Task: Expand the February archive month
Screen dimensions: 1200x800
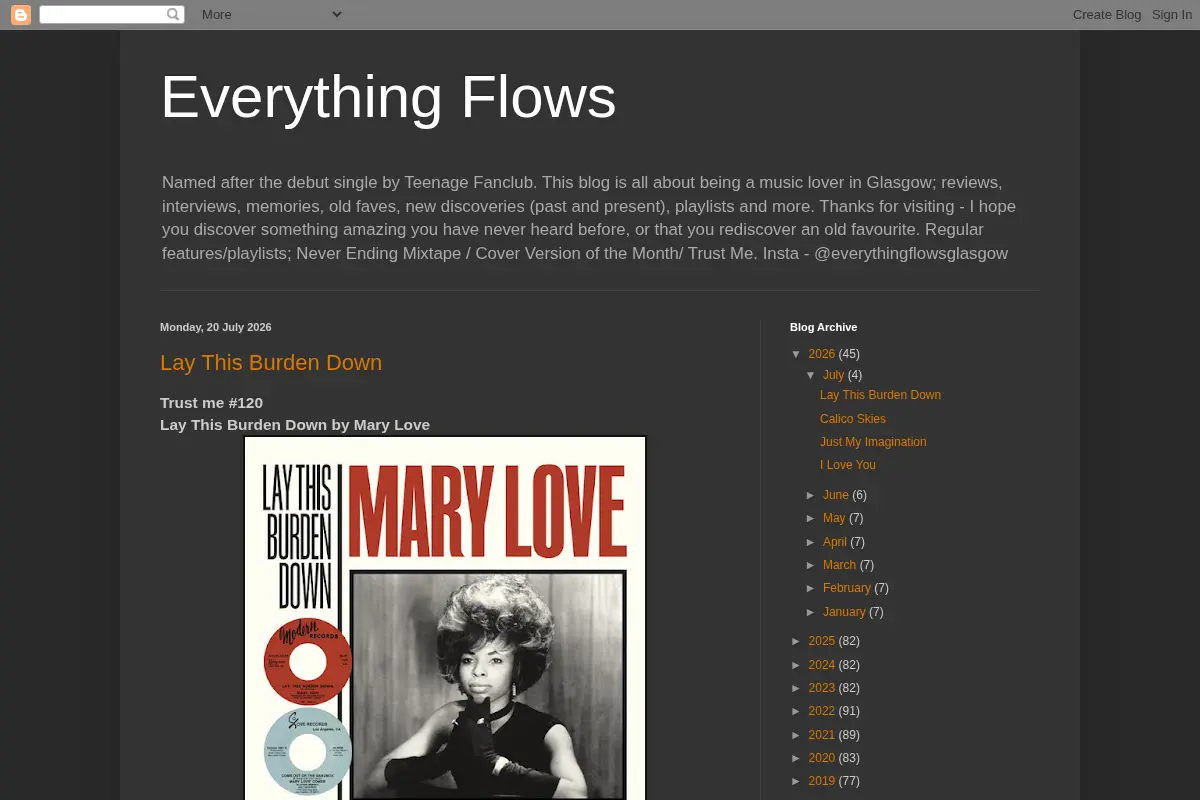Action: pyautogui.click(x=811, y=588)
